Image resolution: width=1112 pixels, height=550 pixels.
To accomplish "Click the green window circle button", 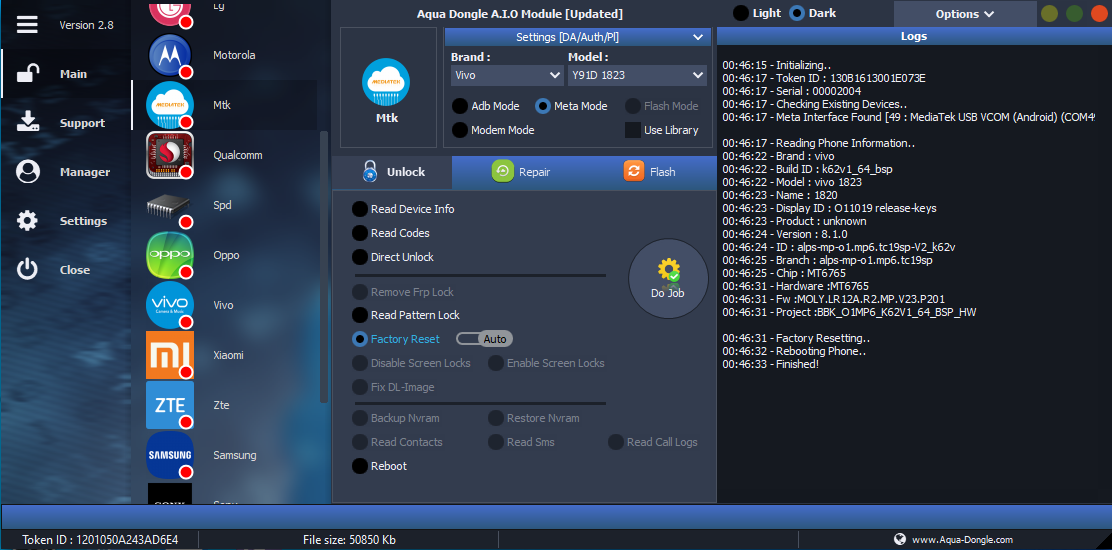I will [1074, 13].
